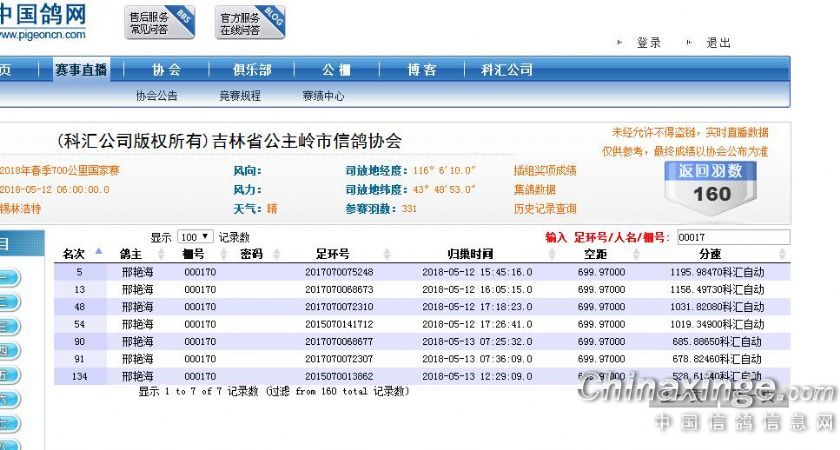Open the 竞赛规程 submenu link
The width and height of the screenshot is (840, 450).
[240, 96]
